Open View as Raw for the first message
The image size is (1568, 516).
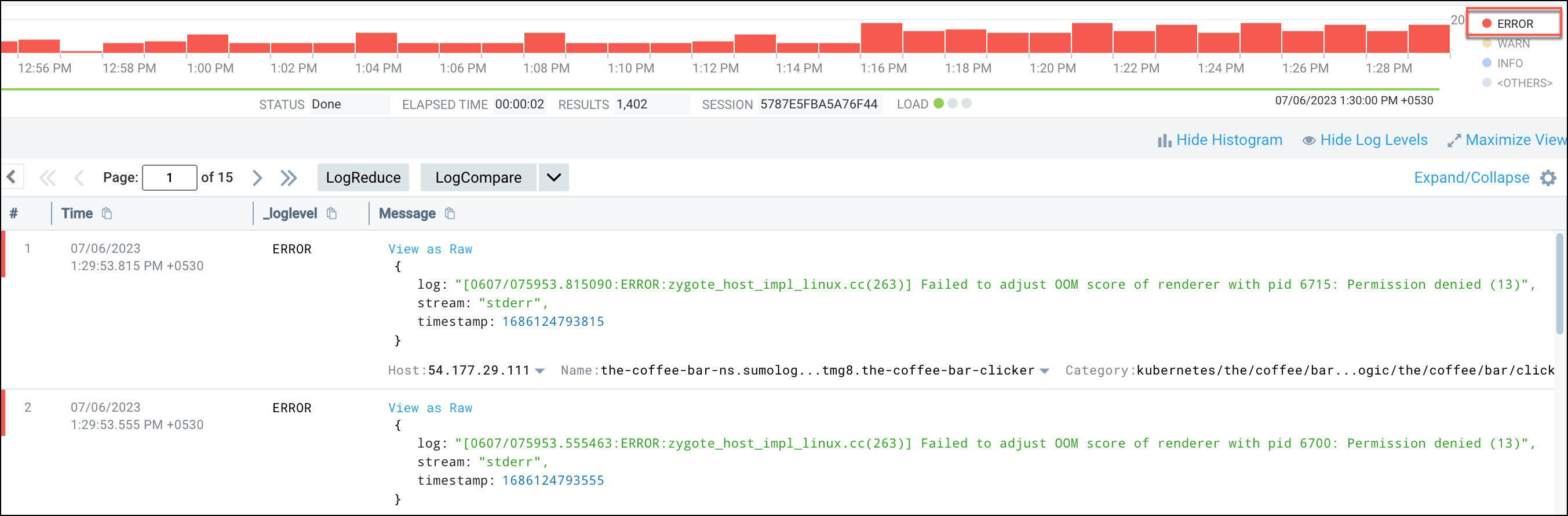tap(430, 249)
